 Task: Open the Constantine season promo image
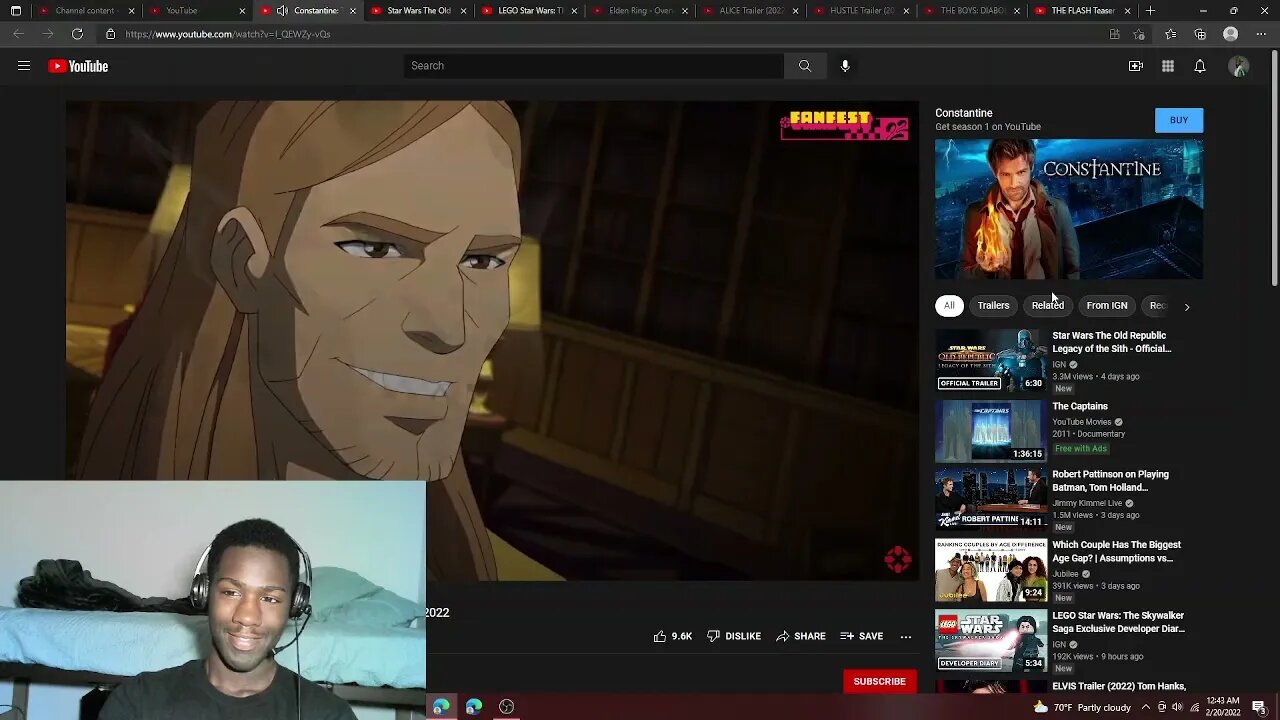coord(1069,209)
